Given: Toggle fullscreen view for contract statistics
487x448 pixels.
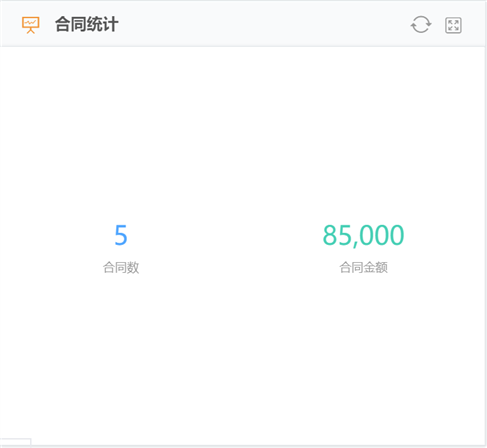Looking at the screenshot, I should point(453,25).
